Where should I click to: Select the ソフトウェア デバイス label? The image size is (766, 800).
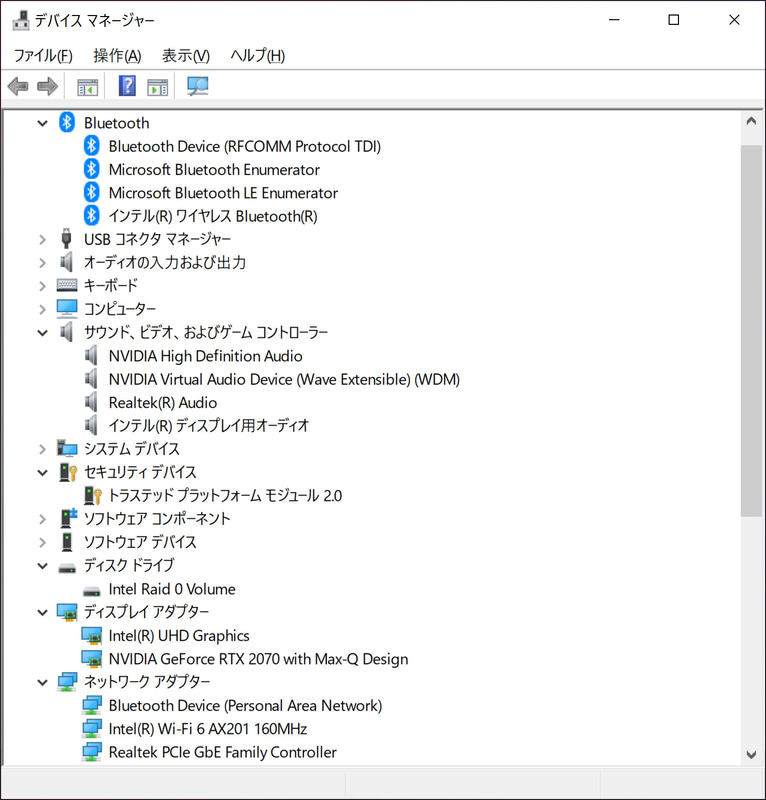click(x=140, y=542)
